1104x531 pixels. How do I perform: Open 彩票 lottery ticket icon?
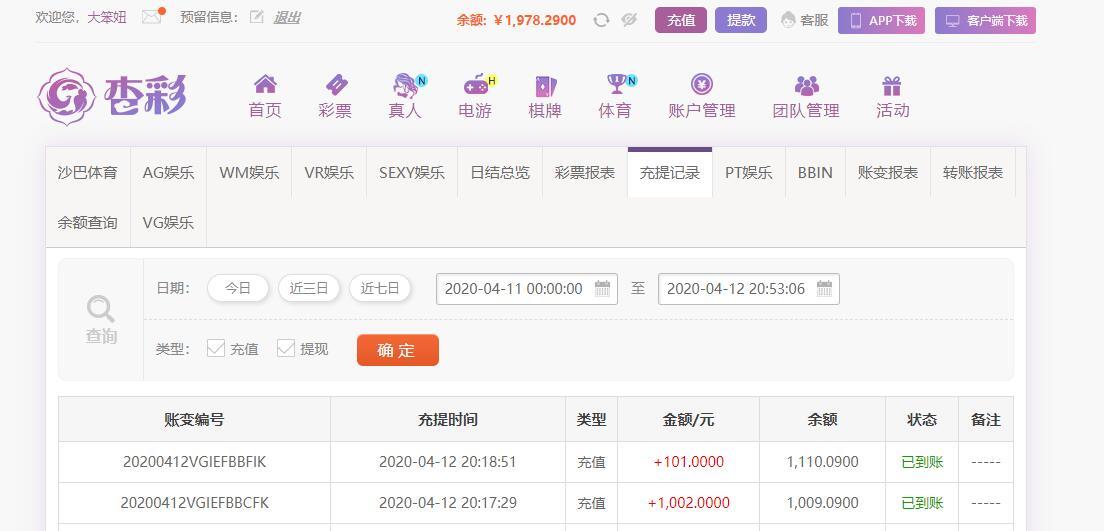point(335,85)
